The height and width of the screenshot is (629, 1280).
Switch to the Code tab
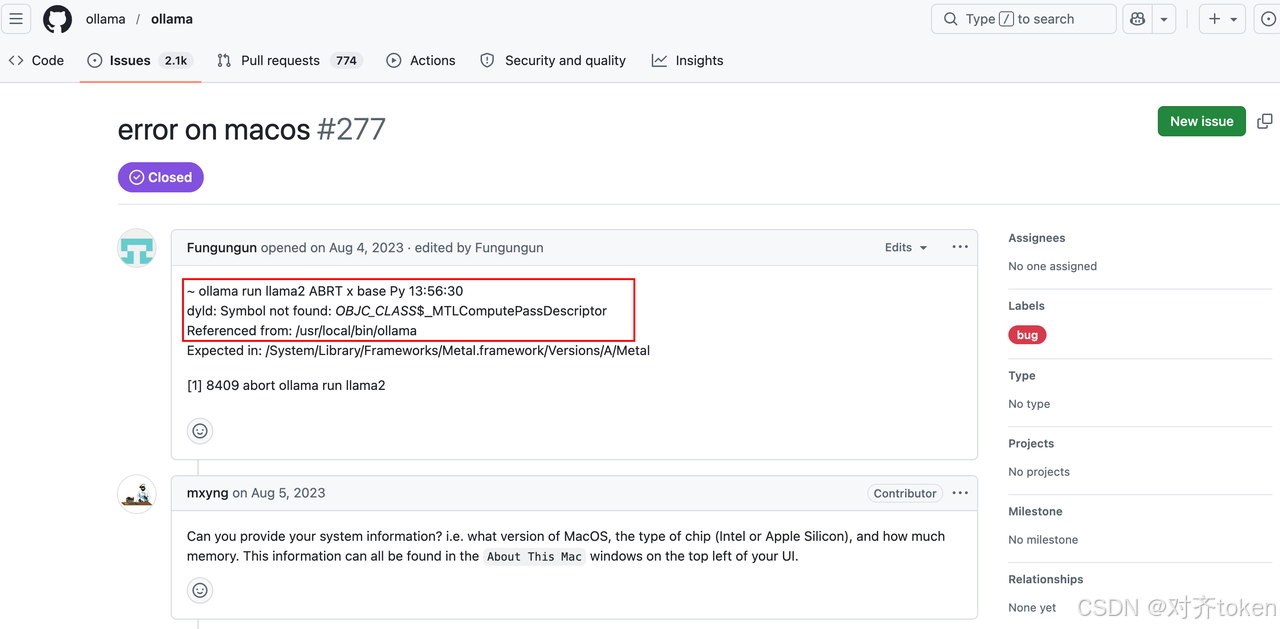tap(36, 60)
